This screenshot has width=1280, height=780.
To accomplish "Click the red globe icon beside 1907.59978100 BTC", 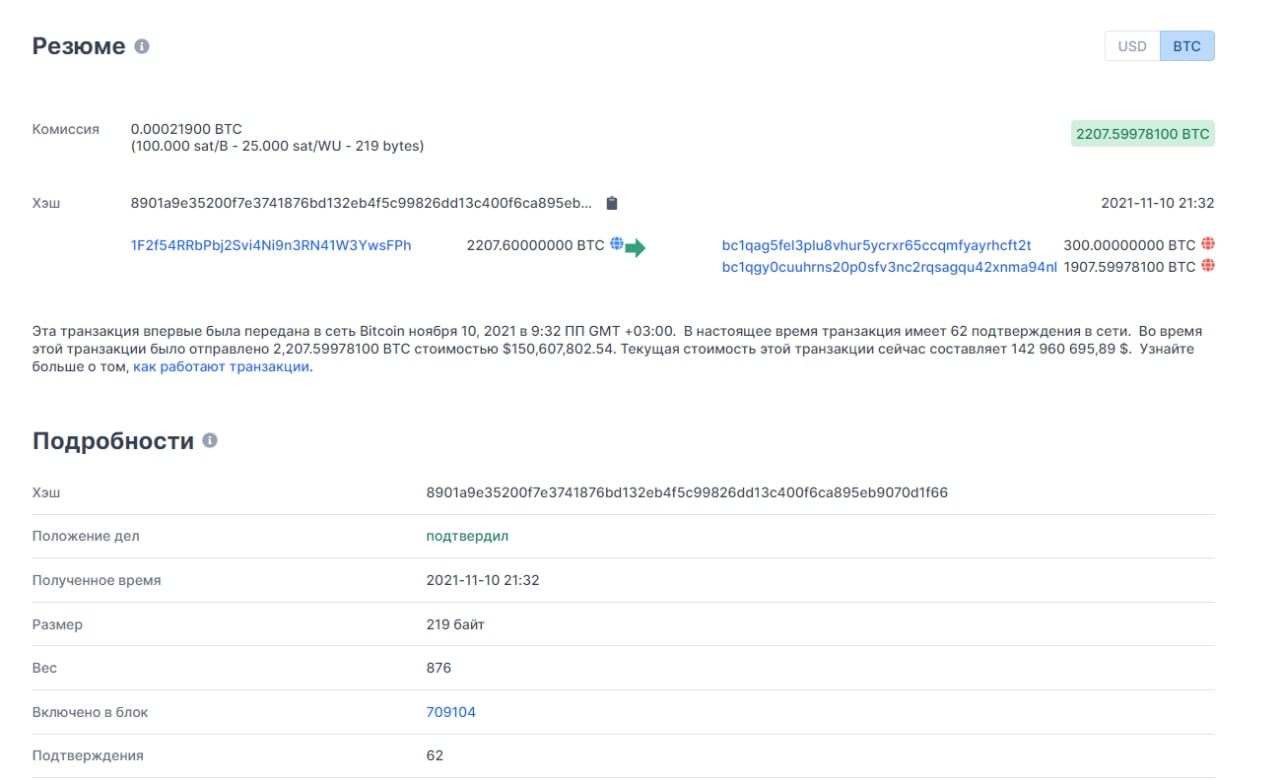I will click(1208, 266).
